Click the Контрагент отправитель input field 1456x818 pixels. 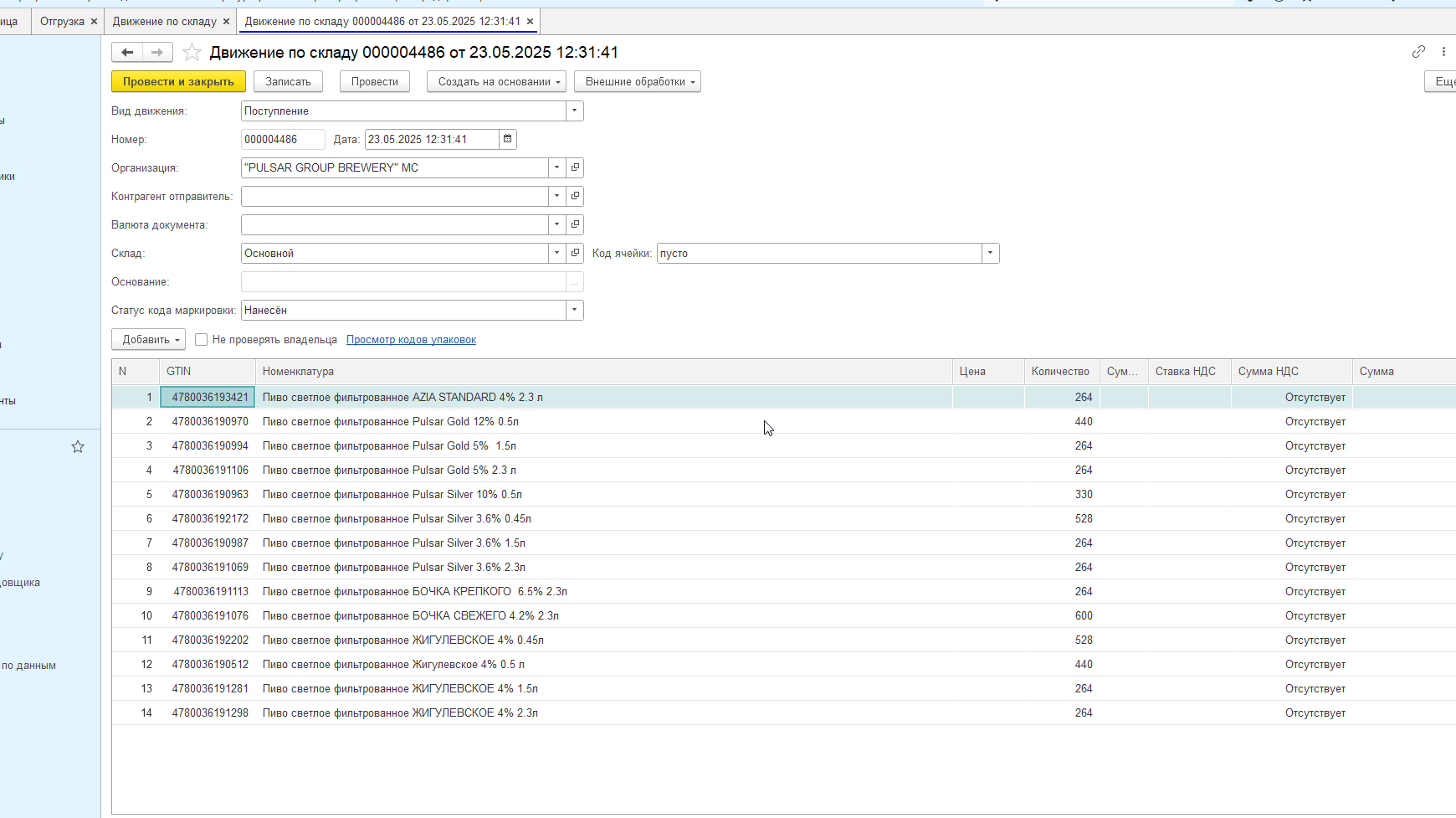[395, 196]
